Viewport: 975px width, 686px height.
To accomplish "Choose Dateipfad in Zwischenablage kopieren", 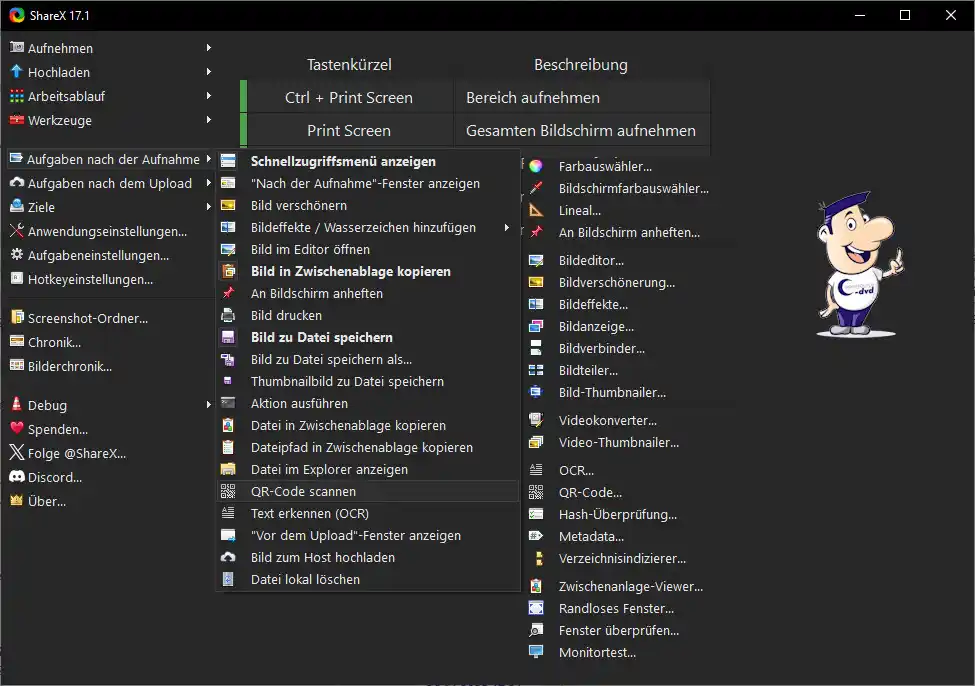I will [x=368, y=447].
